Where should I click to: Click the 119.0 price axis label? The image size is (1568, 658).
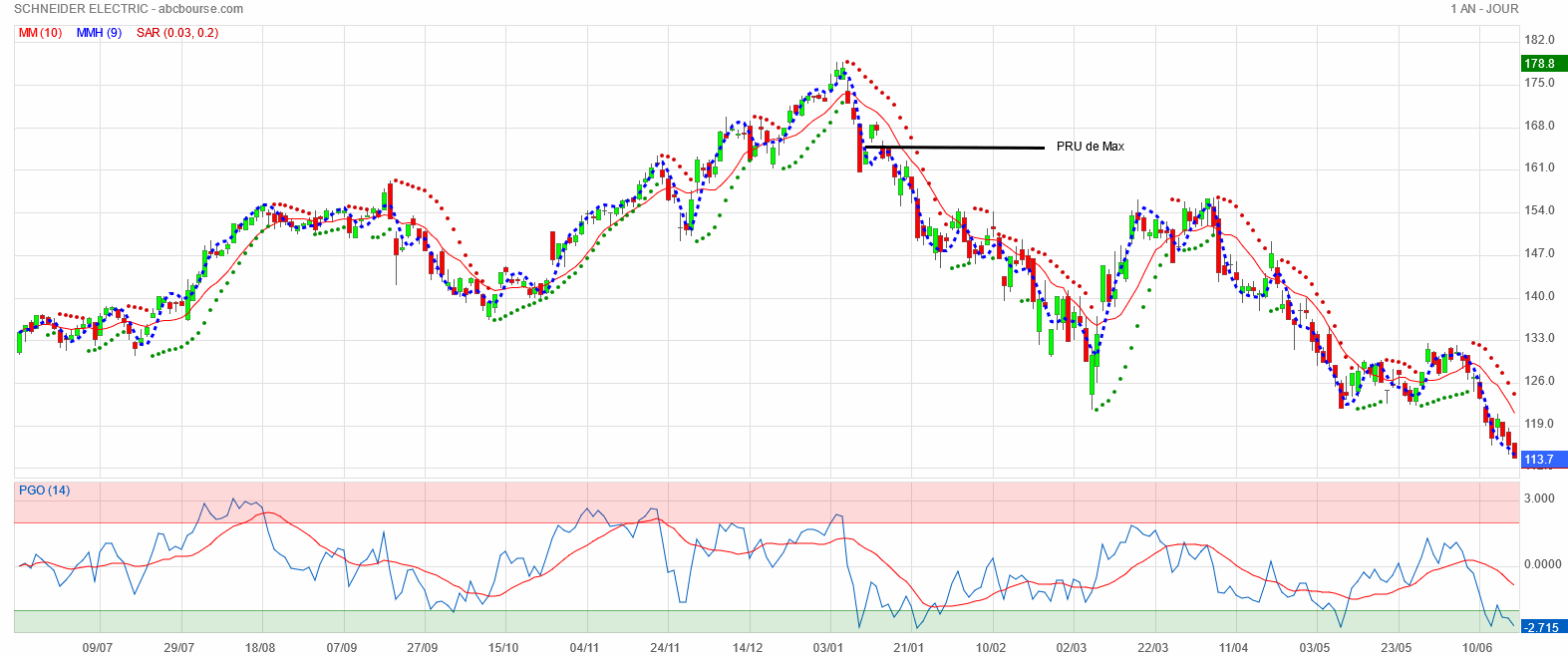click(1540, 424)
